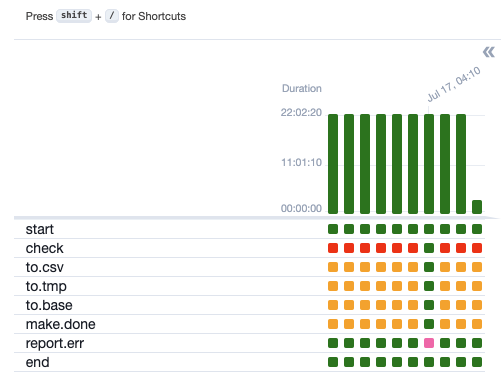Click the 'for Shortcuts' text
Viewport: 501px width, 379px height.
point(154,16)
